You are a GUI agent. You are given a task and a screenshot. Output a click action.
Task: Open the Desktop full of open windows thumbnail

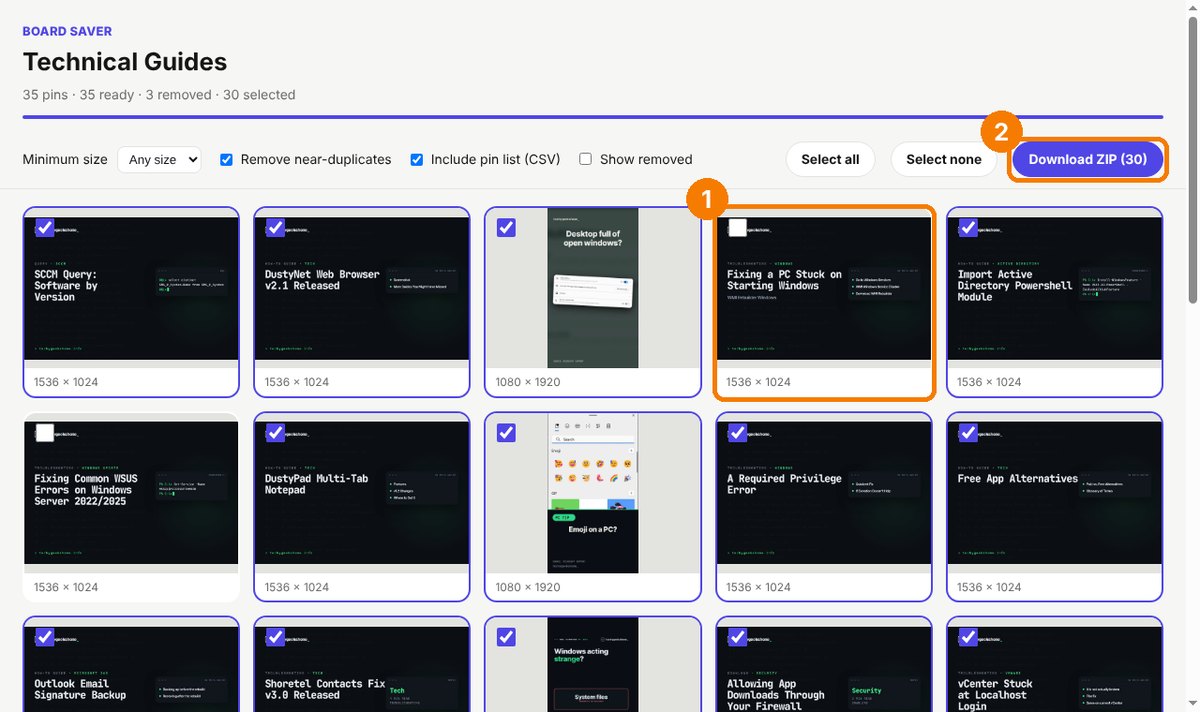[593, 288]
